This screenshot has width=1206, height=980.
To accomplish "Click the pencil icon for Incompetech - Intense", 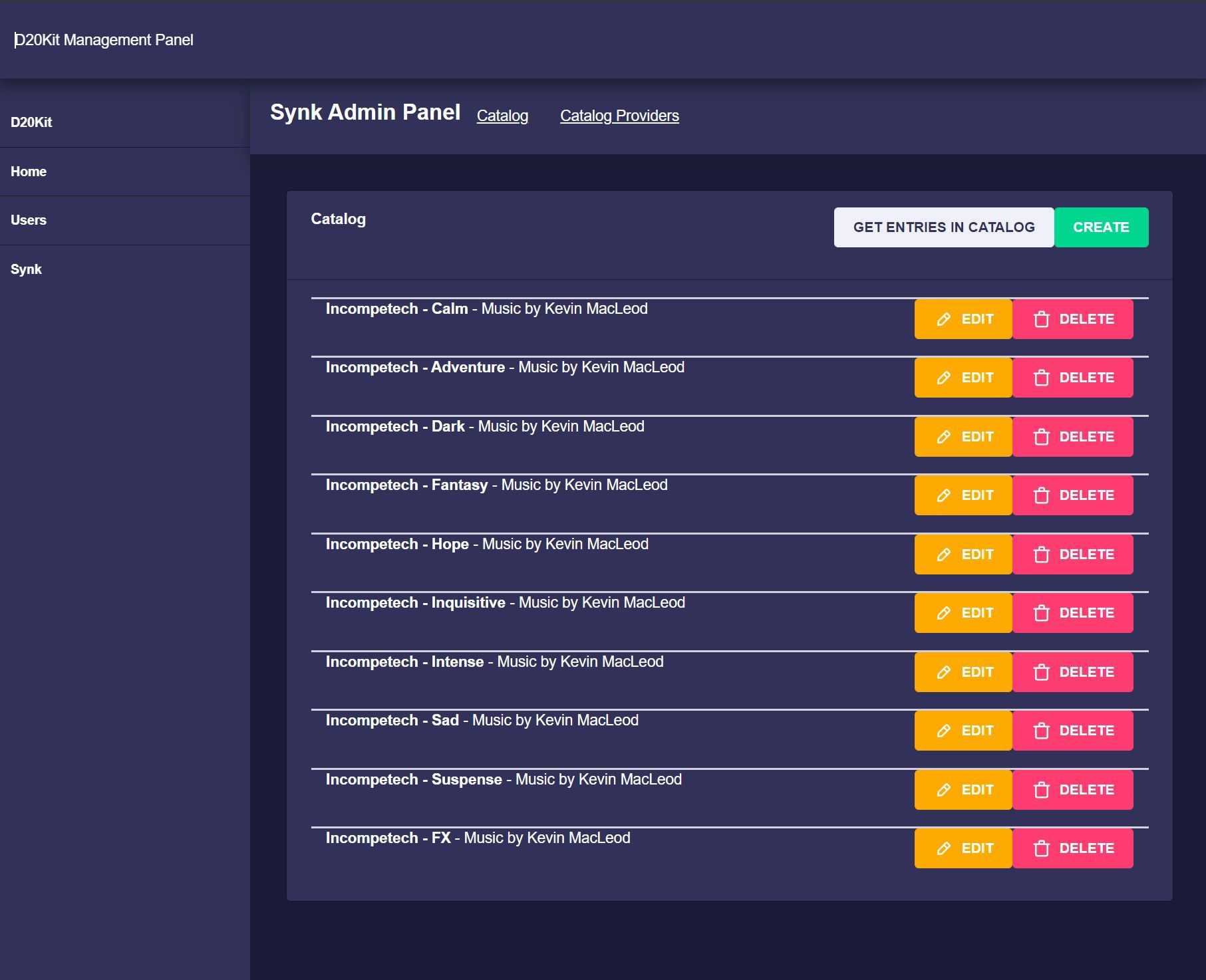I will [x=943, y=673].
